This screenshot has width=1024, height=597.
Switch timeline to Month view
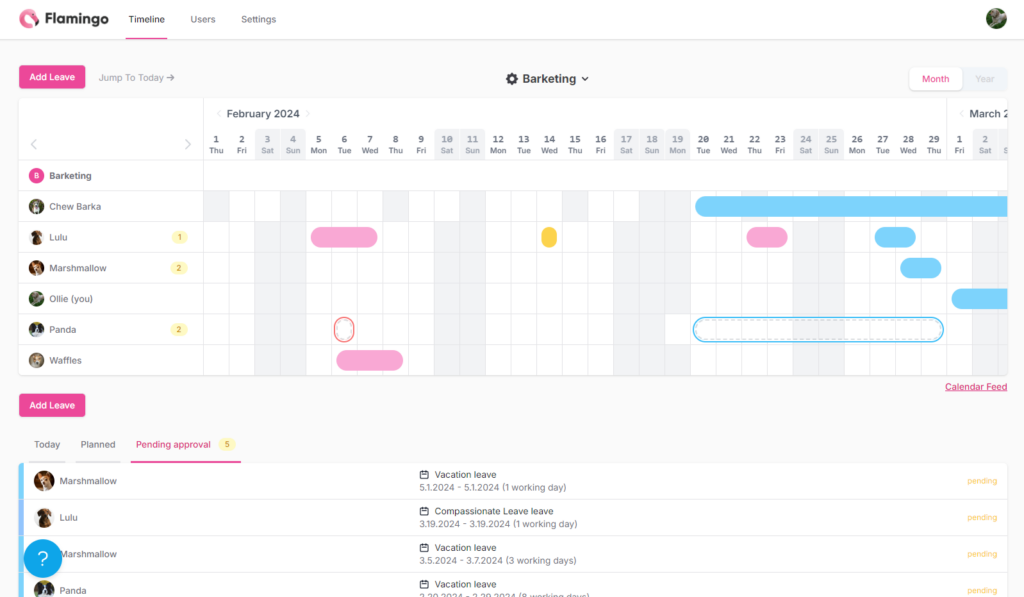pyautogui.click(x=935, y=79)
